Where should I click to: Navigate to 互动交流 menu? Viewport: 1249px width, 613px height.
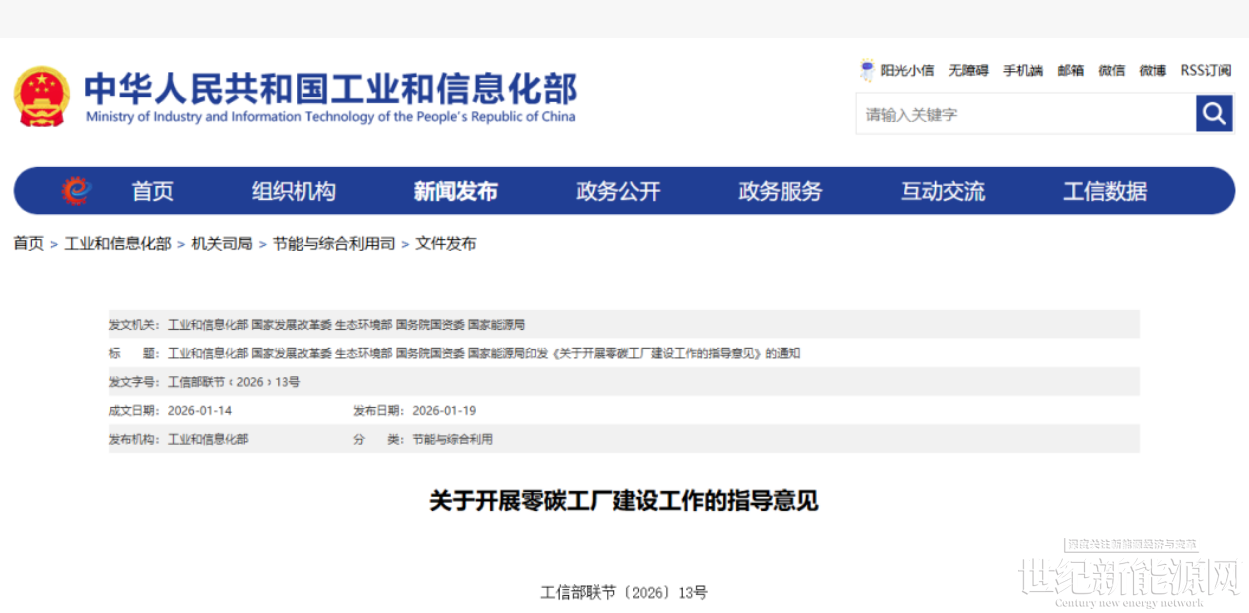[942, 191]
